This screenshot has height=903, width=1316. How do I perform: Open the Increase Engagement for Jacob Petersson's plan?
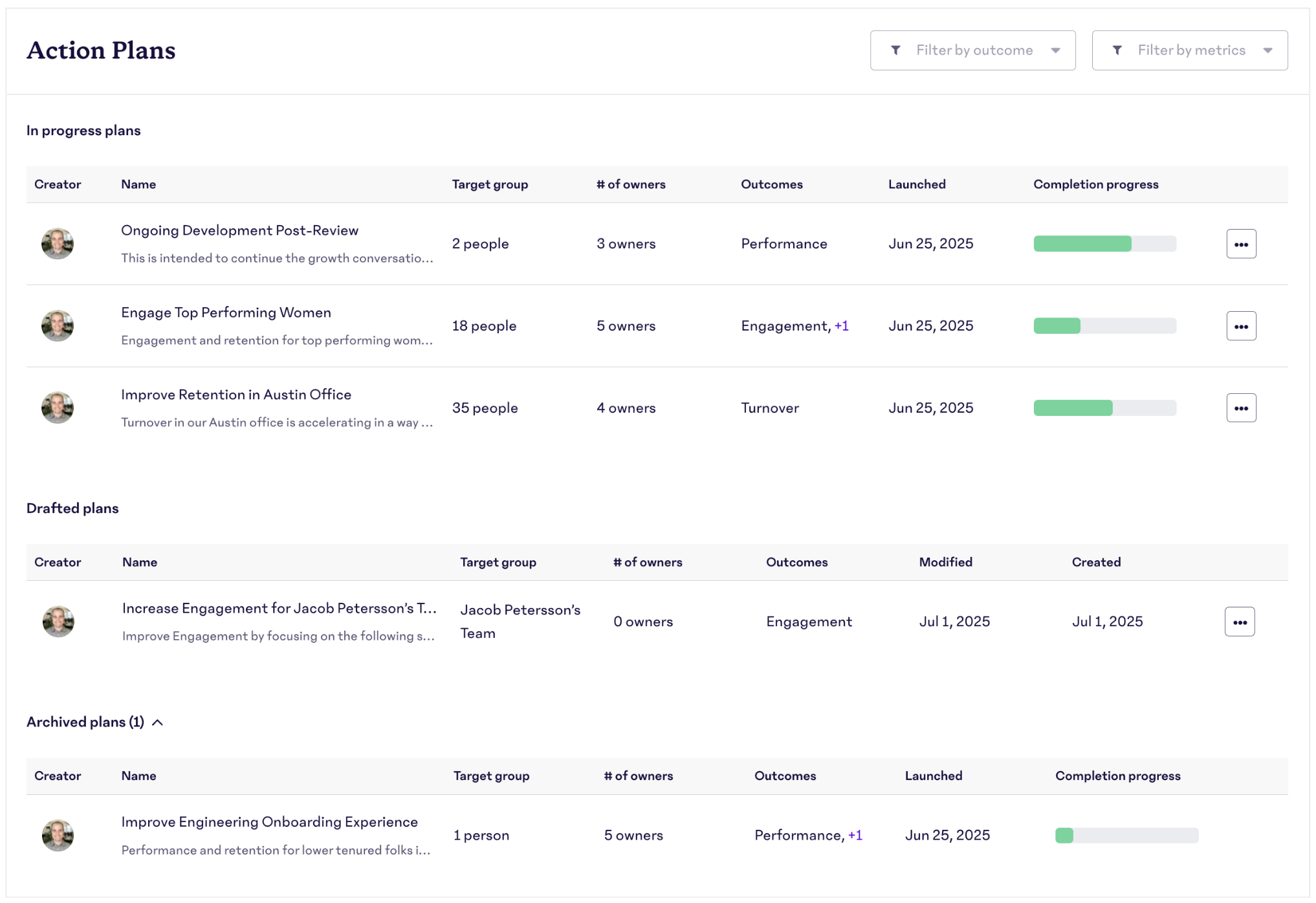tap(280, 609)
